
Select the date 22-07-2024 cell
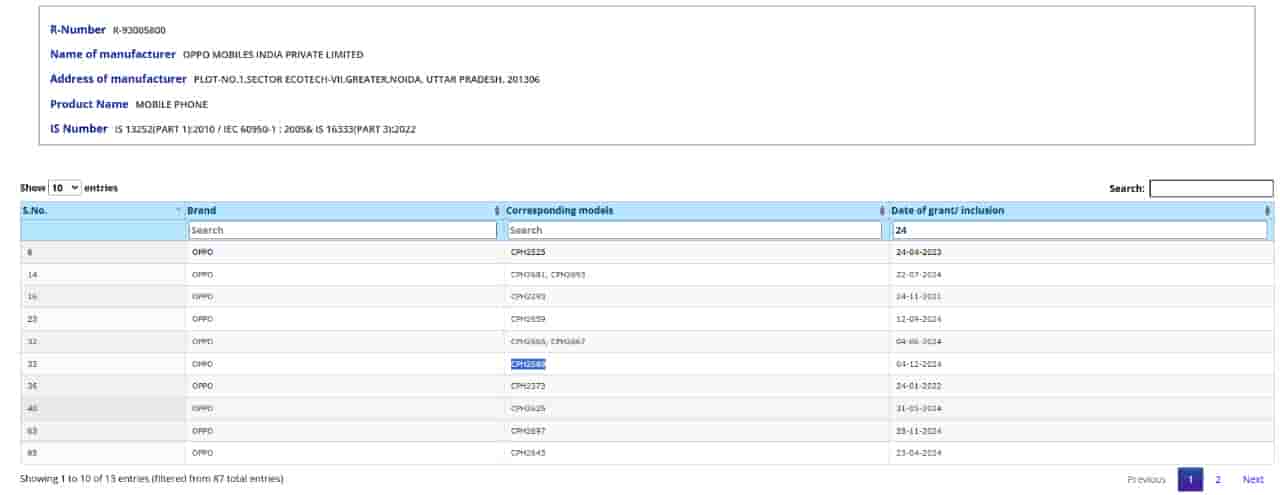coord(916,275)
